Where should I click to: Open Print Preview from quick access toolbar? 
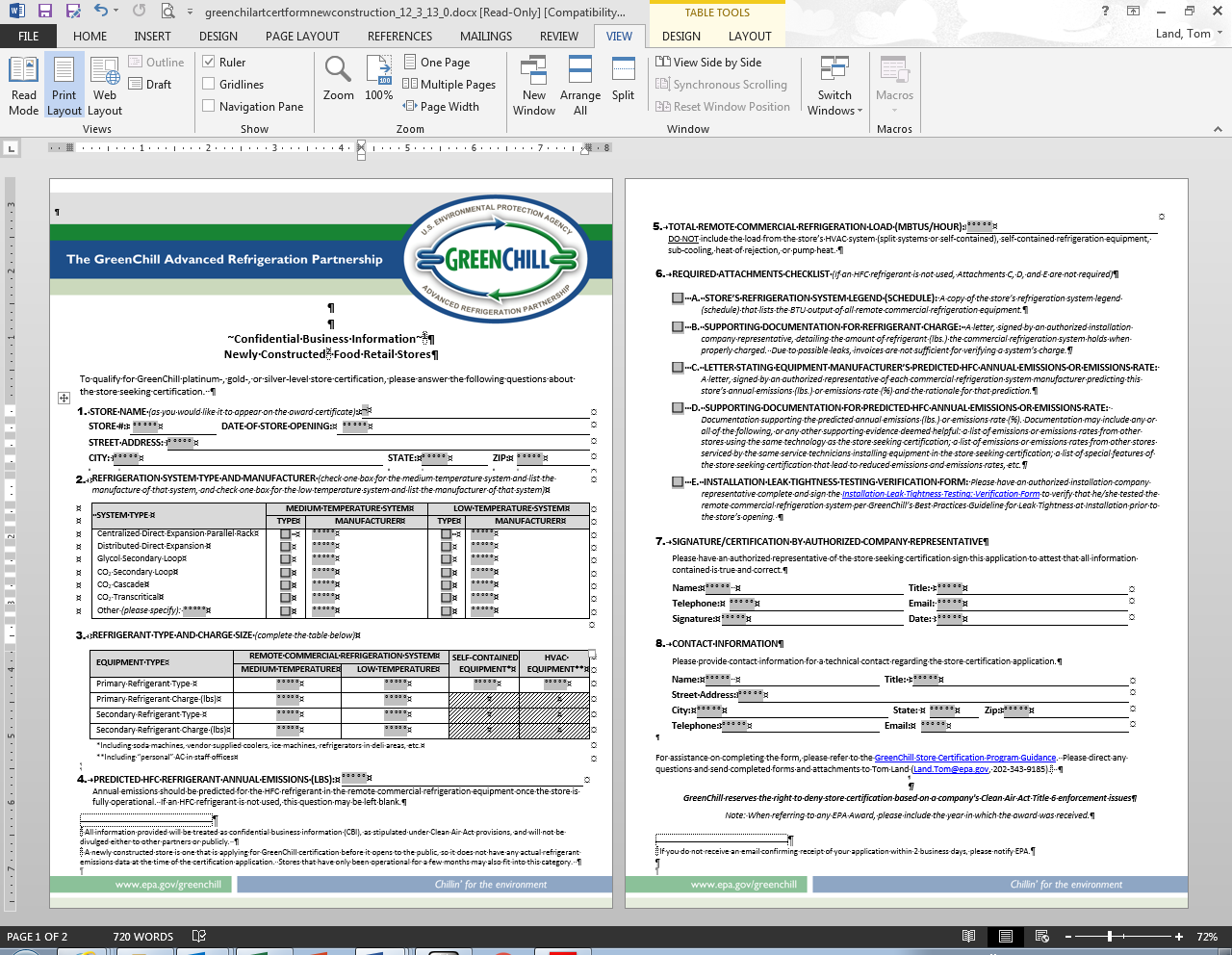point(167,12)
